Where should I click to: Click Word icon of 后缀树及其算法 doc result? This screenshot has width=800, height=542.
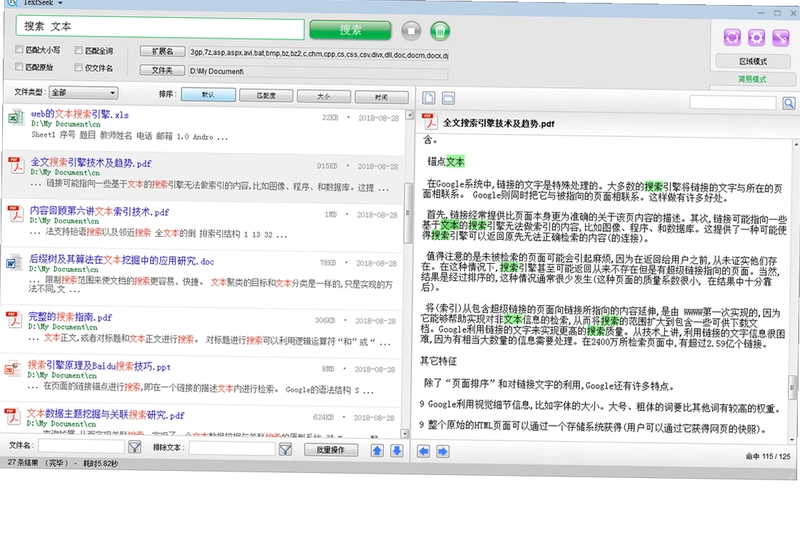pyautogui.click(x=14, y=262)
